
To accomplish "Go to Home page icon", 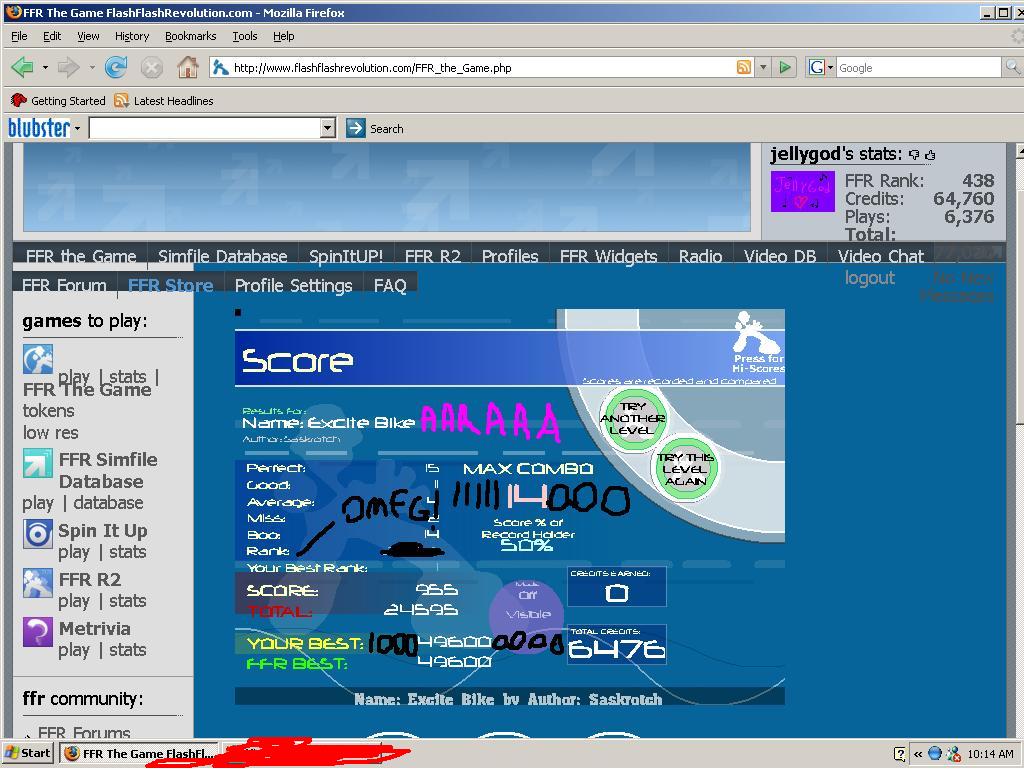I will tap(187, 67).
